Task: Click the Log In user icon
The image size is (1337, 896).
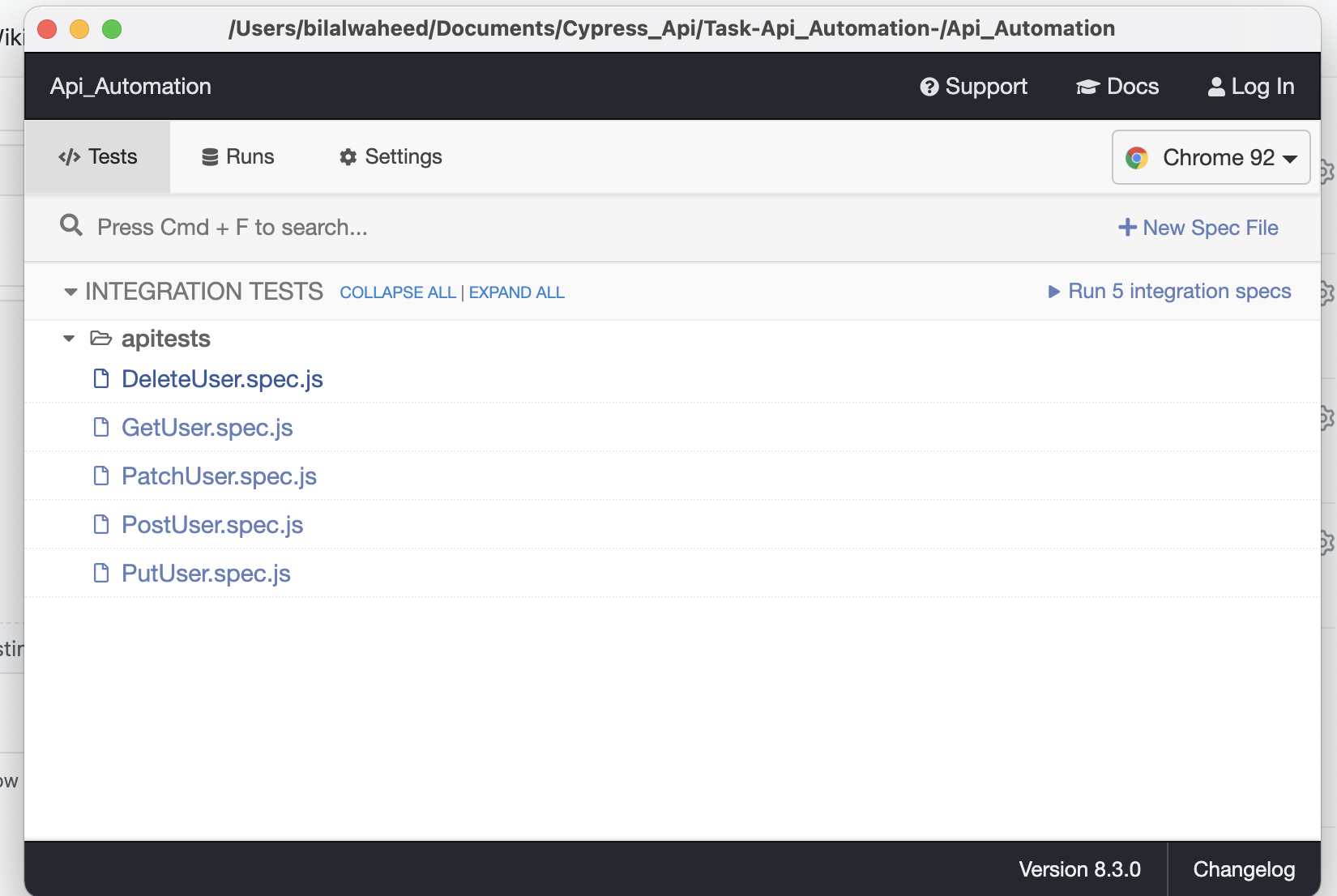Action: 1216,87
